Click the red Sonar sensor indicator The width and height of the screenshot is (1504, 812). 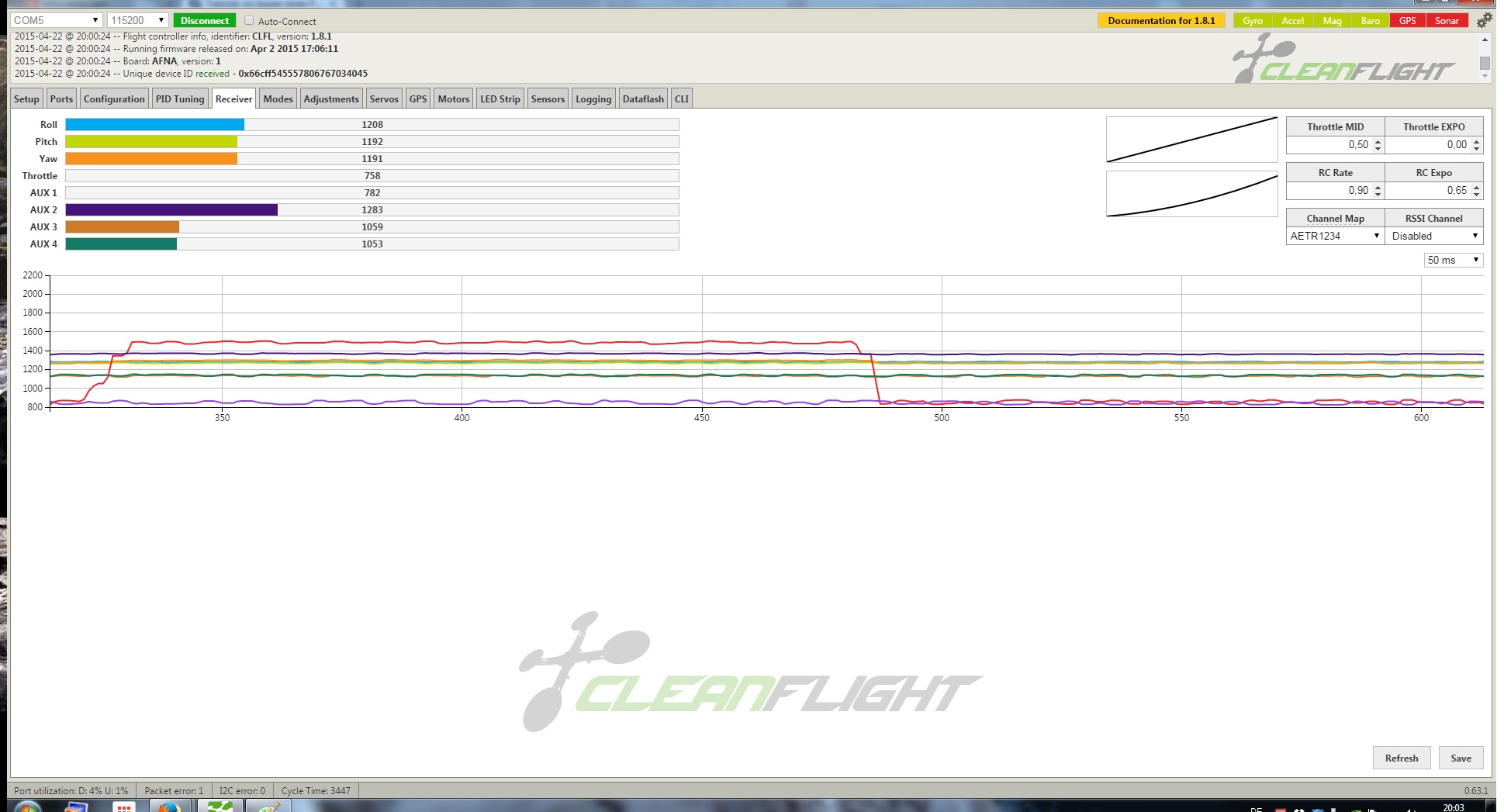tap(1447, 21)
